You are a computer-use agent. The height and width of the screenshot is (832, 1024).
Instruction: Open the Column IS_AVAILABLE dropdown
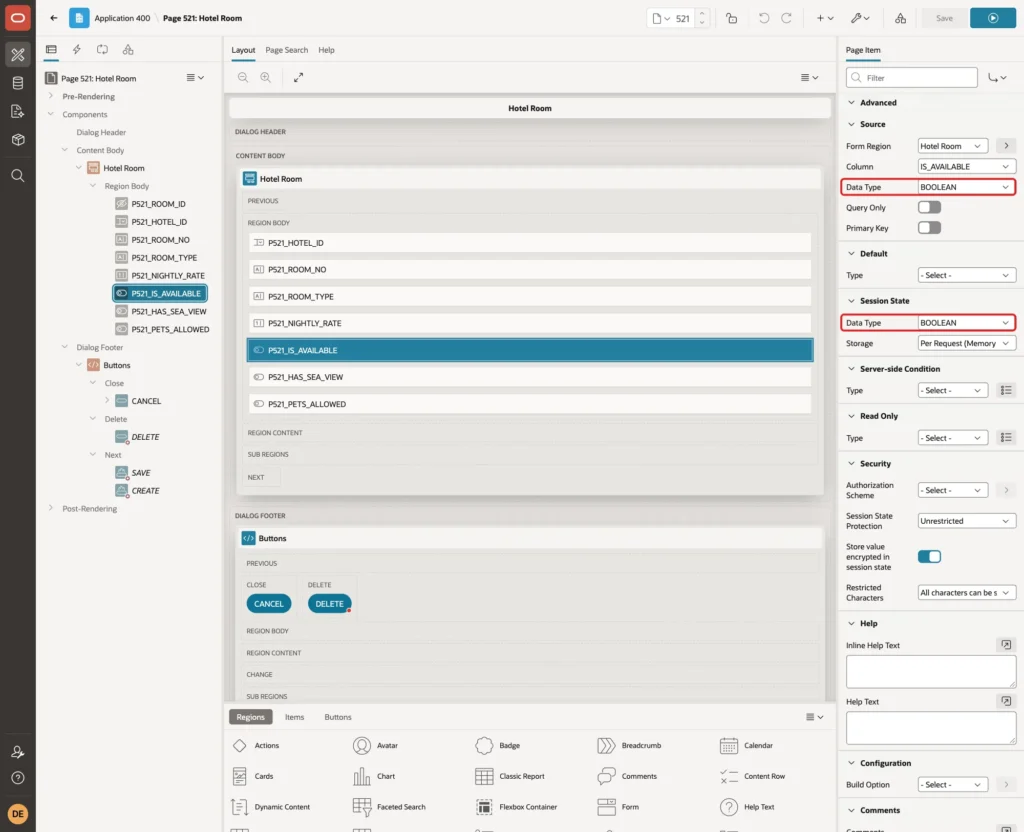[966, 167]
